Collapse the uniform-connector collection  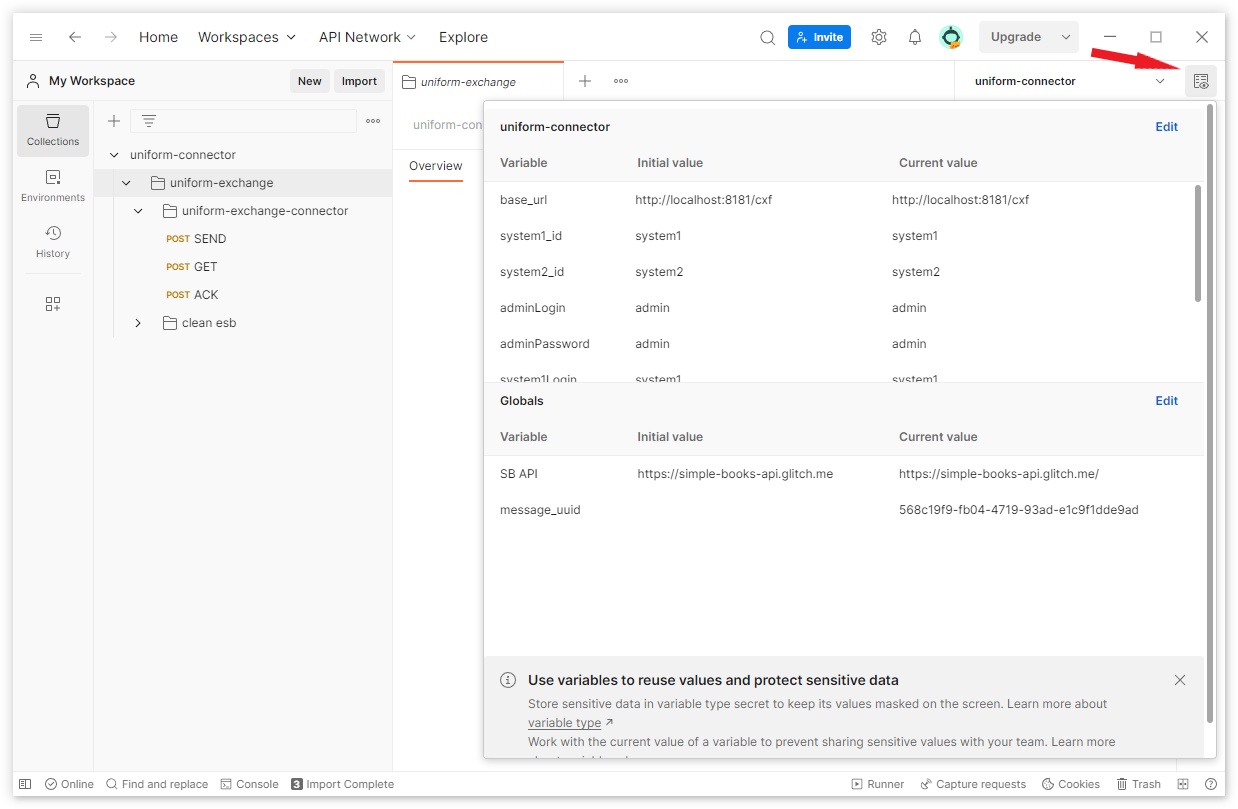point(114,155)
